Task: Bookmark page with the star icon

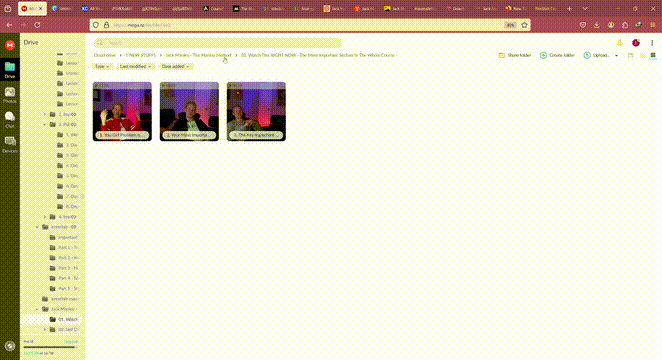Action: (524, 25)
